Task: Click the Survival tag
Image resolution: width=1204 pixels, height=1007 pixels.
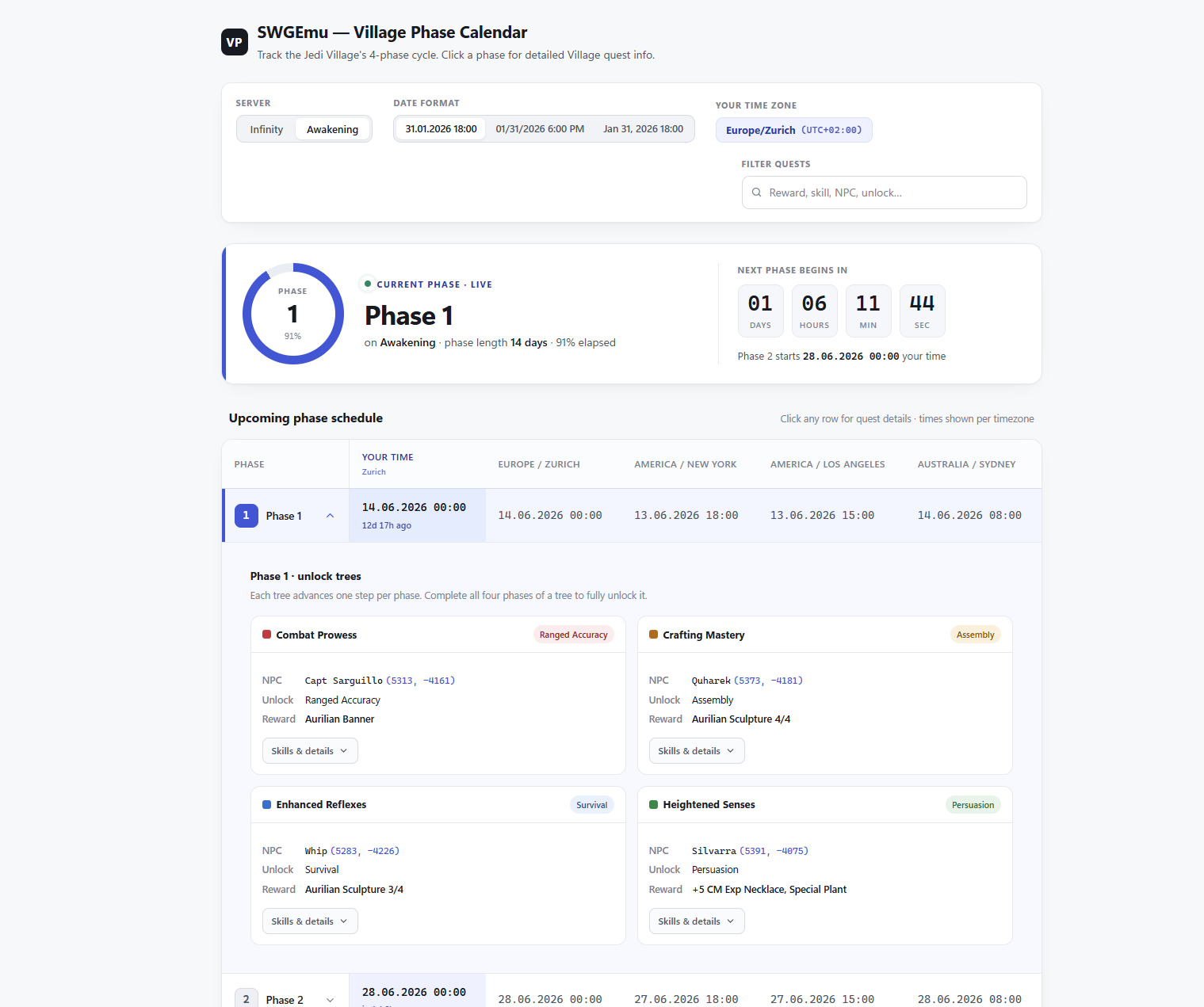Action: [591, 805]
